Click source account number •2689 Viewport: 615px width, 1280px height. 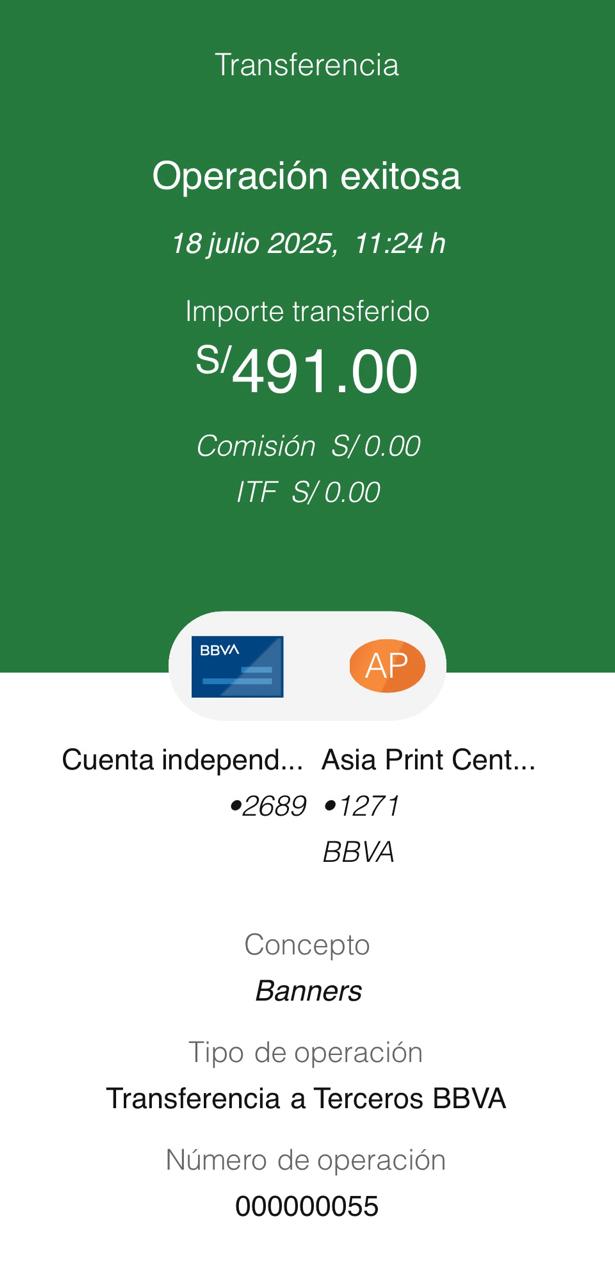point(267,806)
